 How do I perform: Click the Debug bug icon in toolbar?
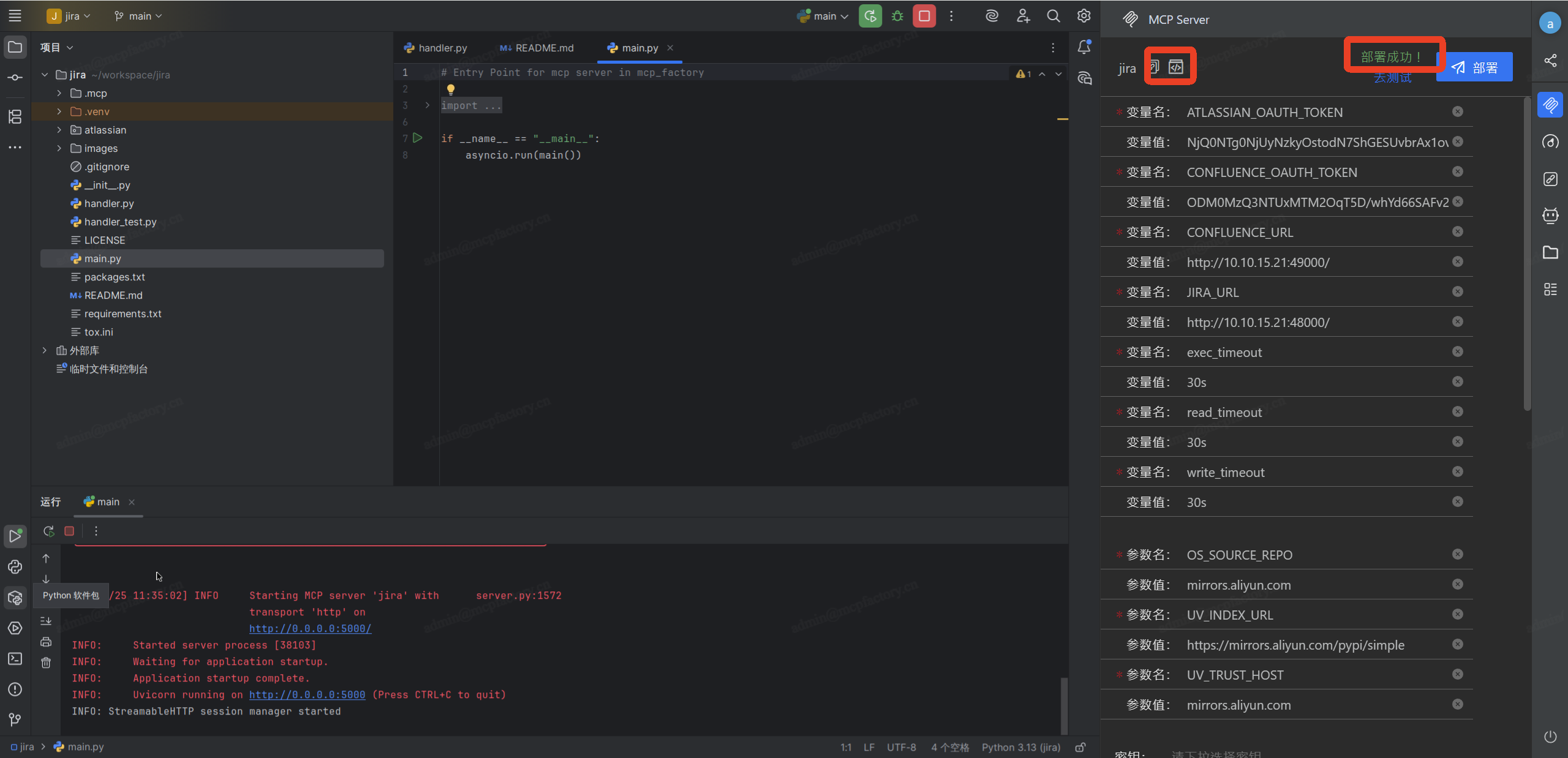coord(897,17)
